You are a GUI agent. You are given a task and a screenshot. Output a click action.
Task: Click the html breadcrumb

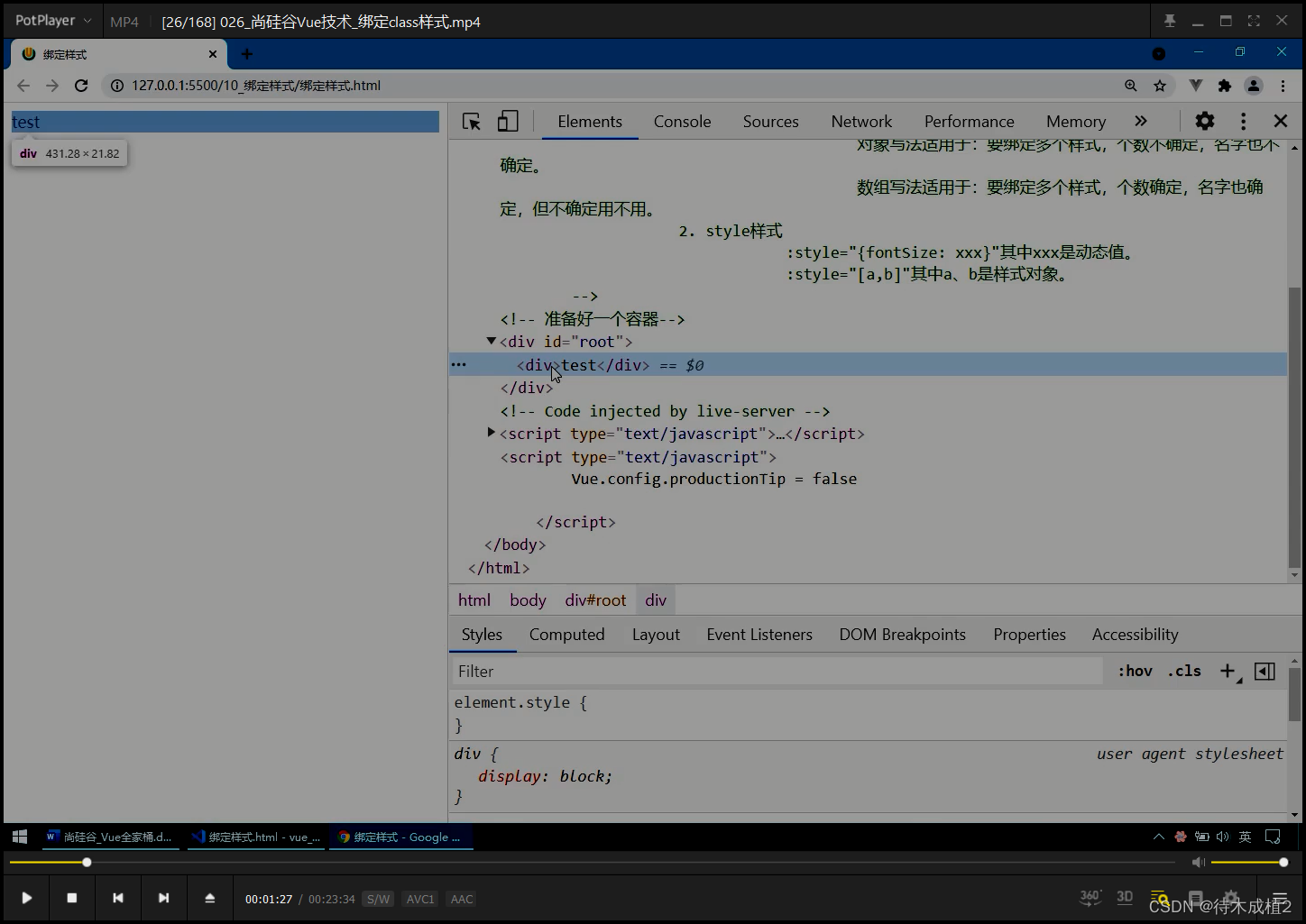point(474,600)
